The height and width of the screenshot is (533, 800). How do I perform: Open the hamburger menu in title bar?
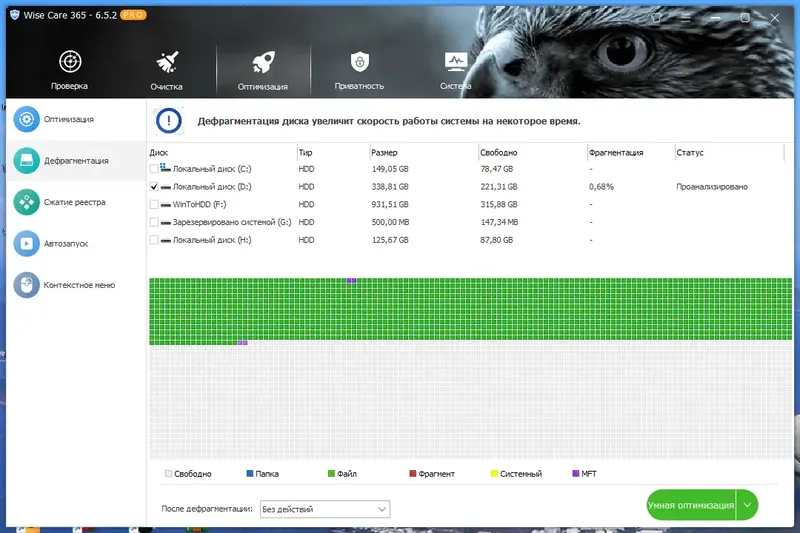(x=686, y=18)
